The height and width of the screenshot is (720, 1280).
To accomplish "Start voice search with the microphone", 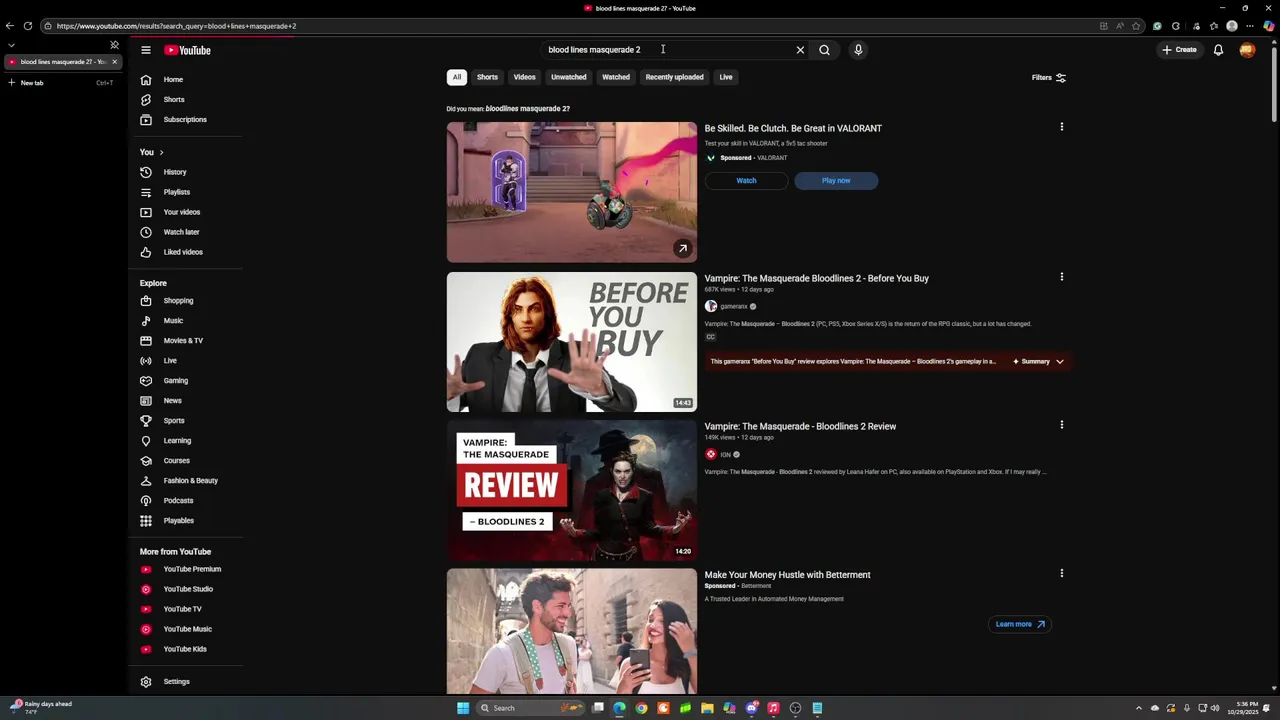I will (858, 50).
